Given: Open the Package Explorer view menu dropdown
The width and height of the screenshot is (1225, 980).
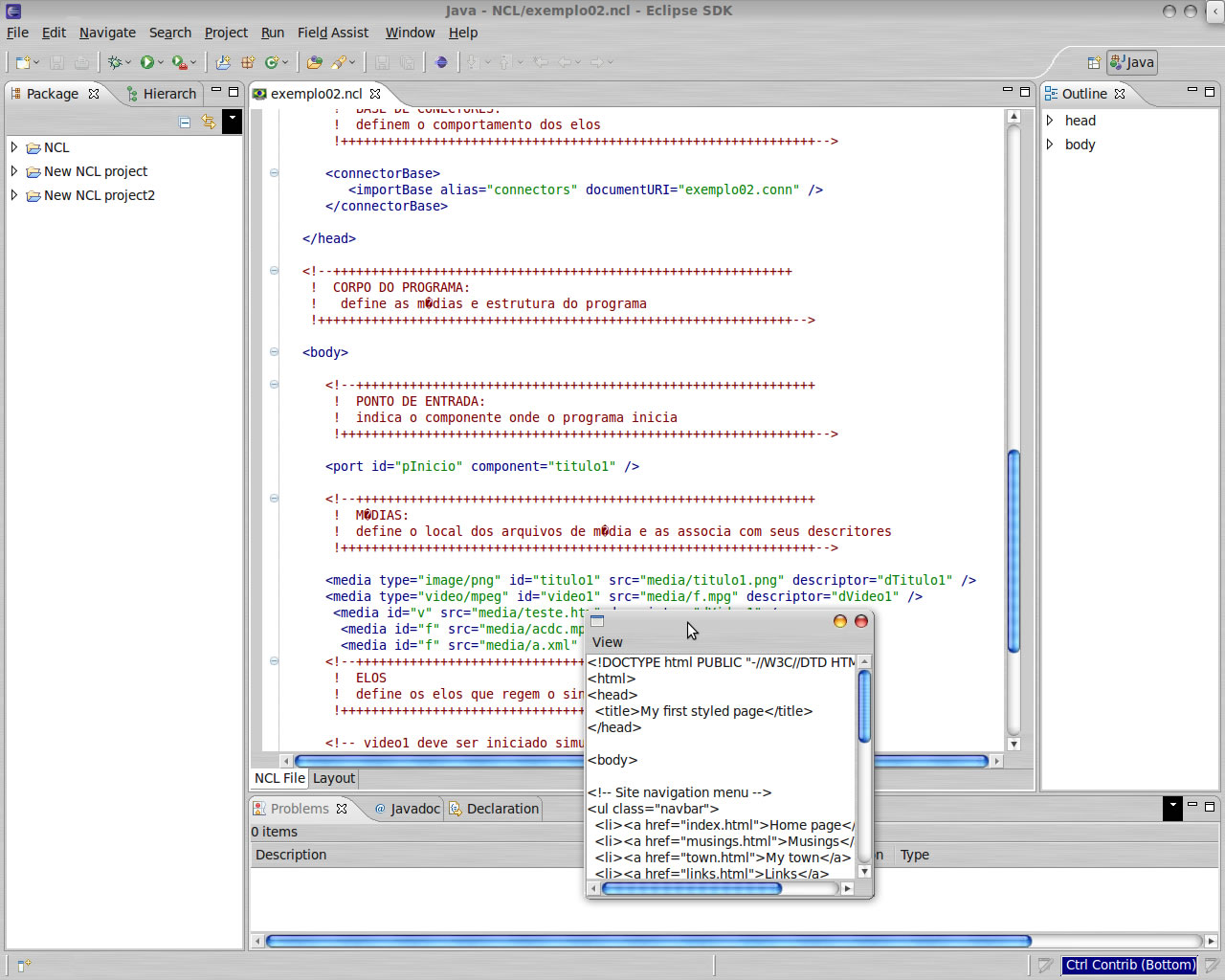Looking at the screenshot, I should (x=232, y=122).
